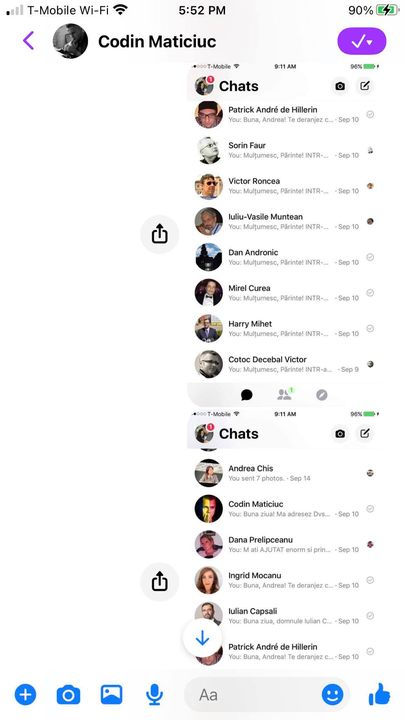405x720 pixels.
Task: Open Codin Maticiuc contact name header
Action: point(157,42)
